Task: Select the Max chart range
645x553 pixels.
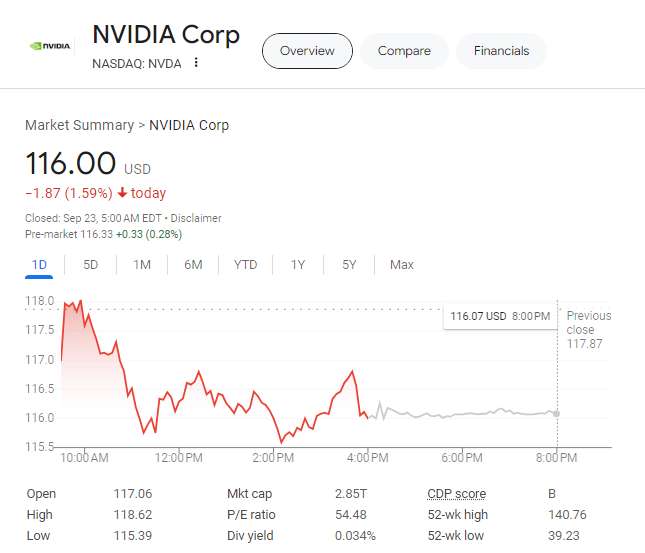Action: tap(401, 265)
